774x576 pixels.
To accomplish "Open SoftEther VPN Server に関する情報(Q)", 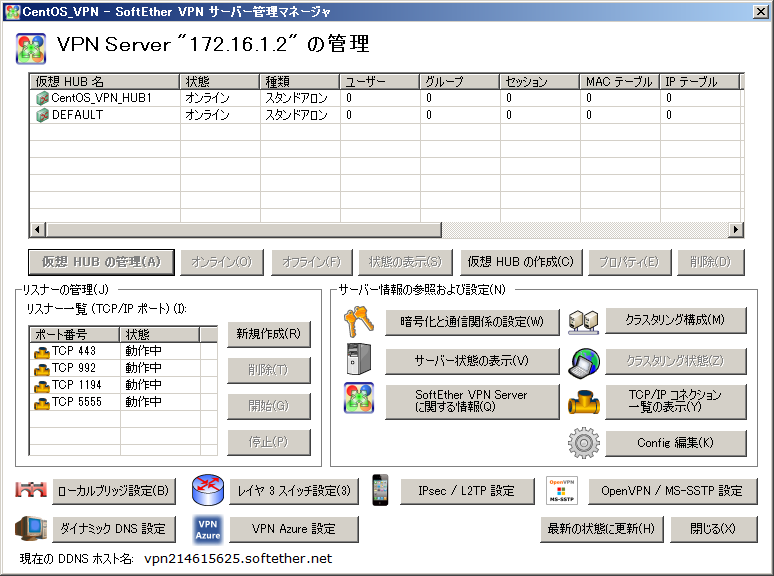I will 472,401.
